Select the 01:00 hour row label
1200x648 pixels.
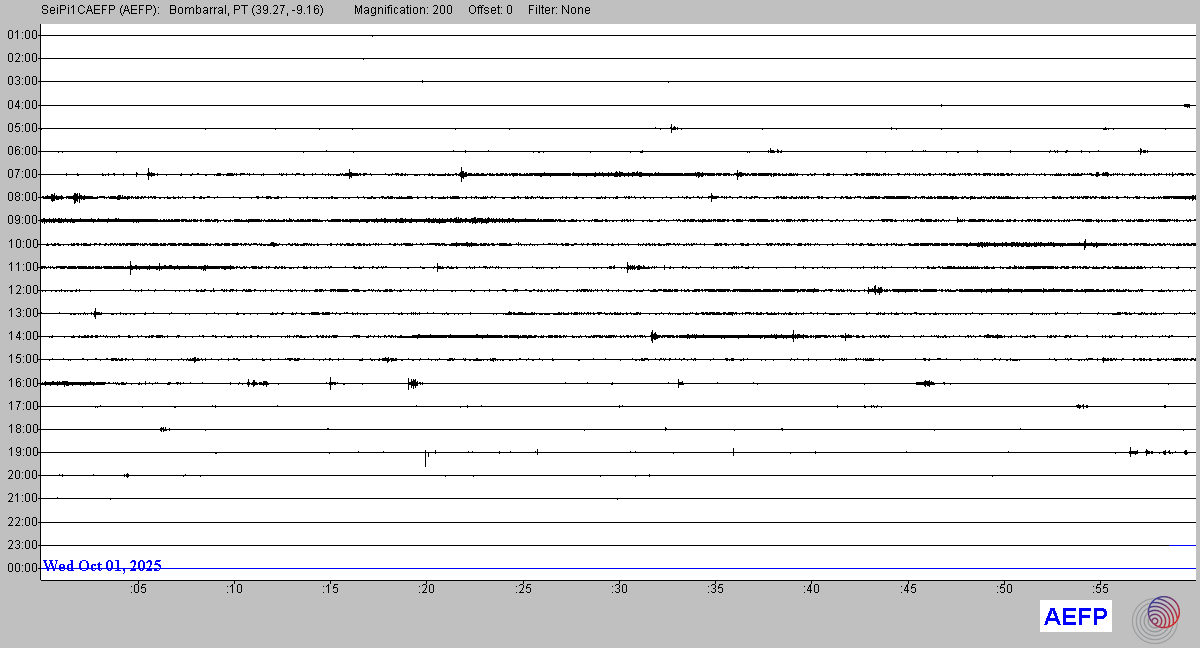[x=21, y=35]
